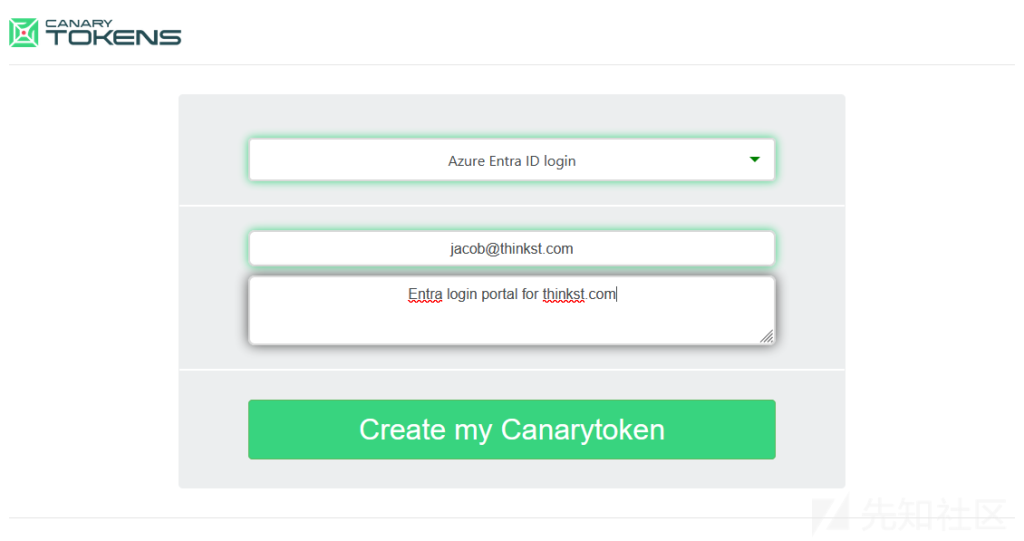This screenshot has width=1024, height=541.
Task: Click the TOKENS wordmark in header
Action: [x=113, y=38]
